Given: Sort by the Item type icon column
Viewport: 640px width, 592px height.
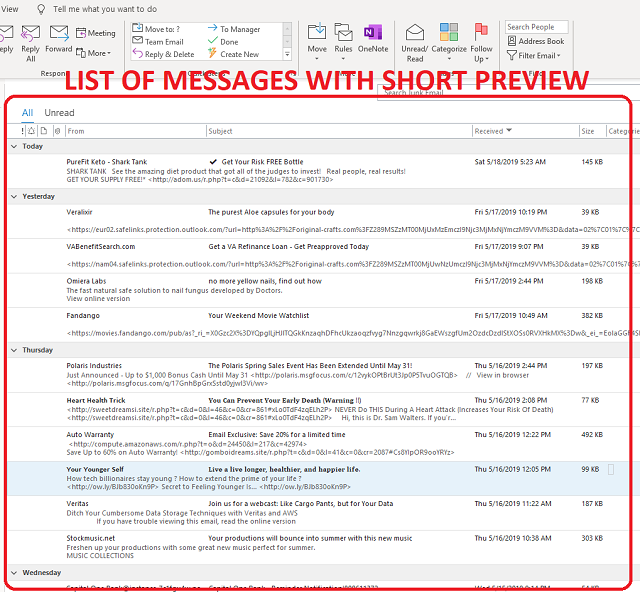Looking at the screenshot, I should [x=44, y=131].
